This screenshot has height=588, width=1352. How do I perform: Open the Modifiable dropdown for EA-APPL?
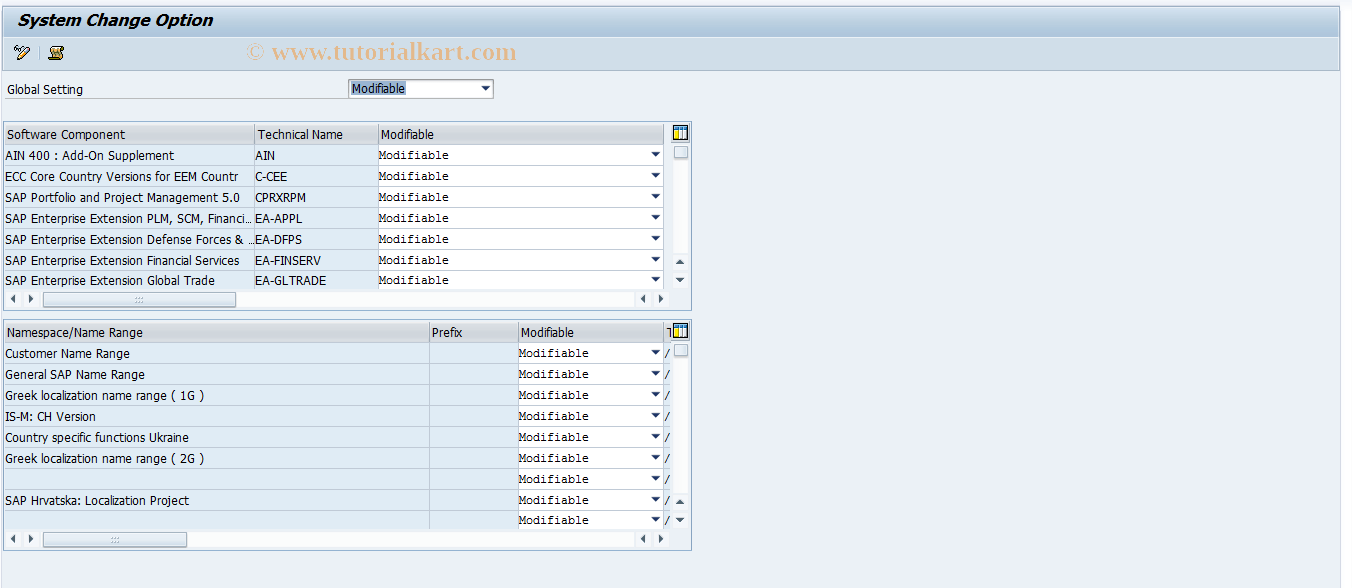(x=655, y=218)
